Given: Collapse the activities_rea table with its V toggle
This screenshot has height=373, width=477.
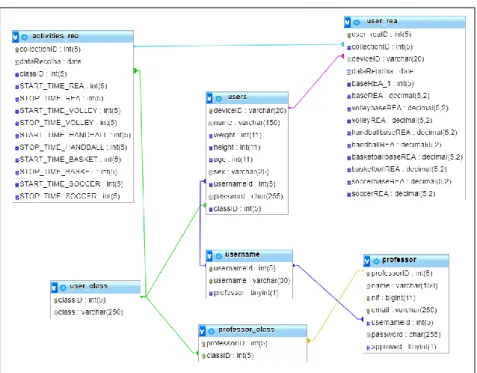Looking at the screenshot, I should coord(15,37).
